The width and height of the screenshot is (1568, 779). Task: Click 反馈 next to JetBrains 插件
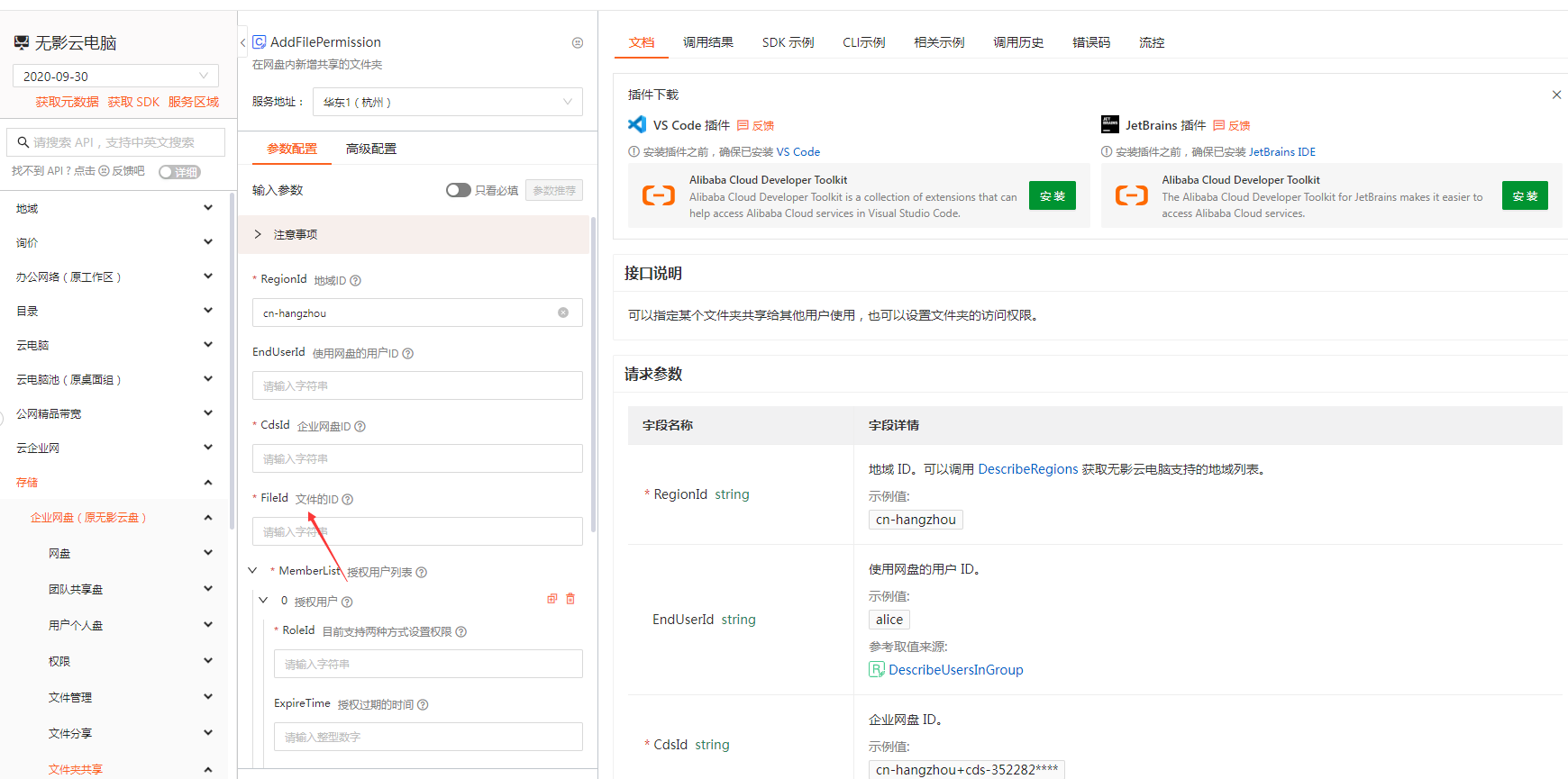click(1232, 125)
